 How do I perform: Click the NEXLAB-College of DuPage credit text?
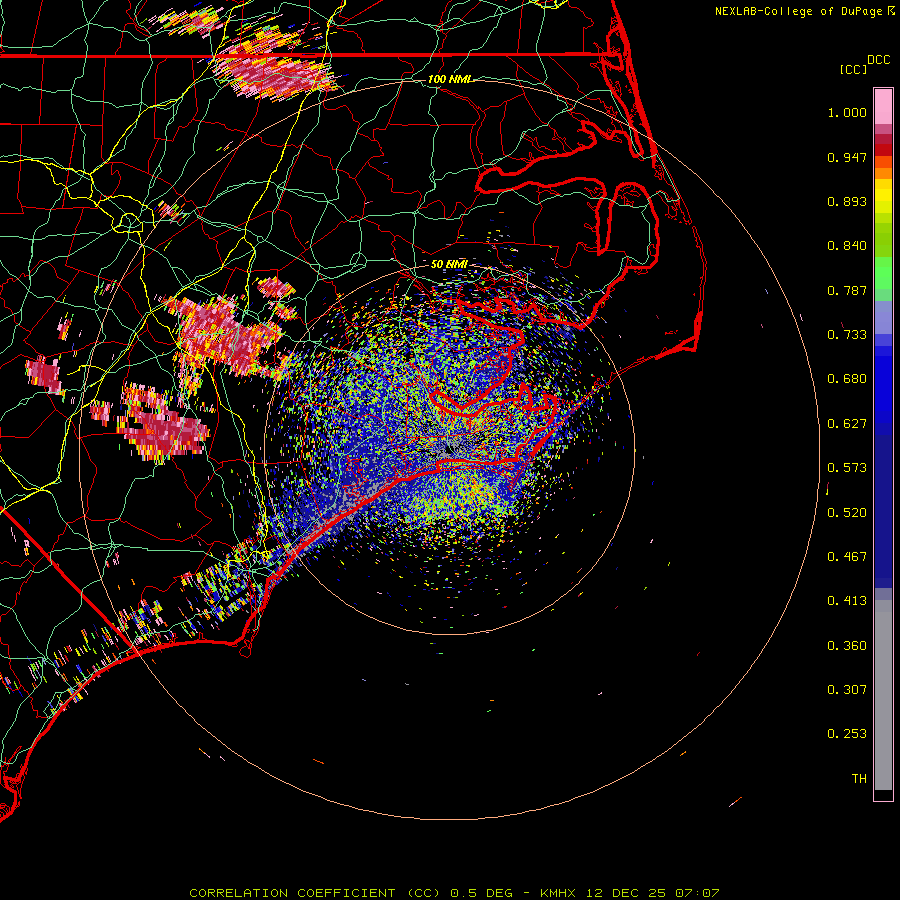pos(798,11)
